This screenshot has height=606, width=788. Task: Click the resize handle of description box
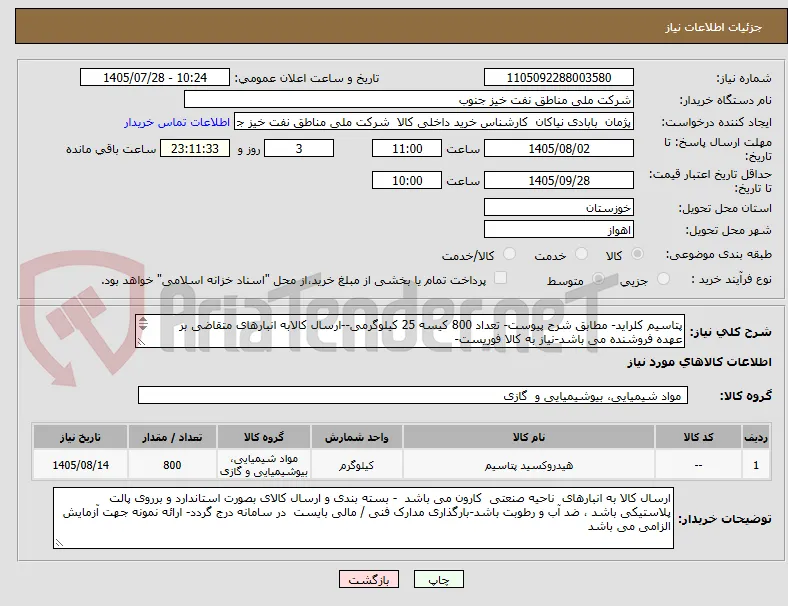click(x=141, y=342)
